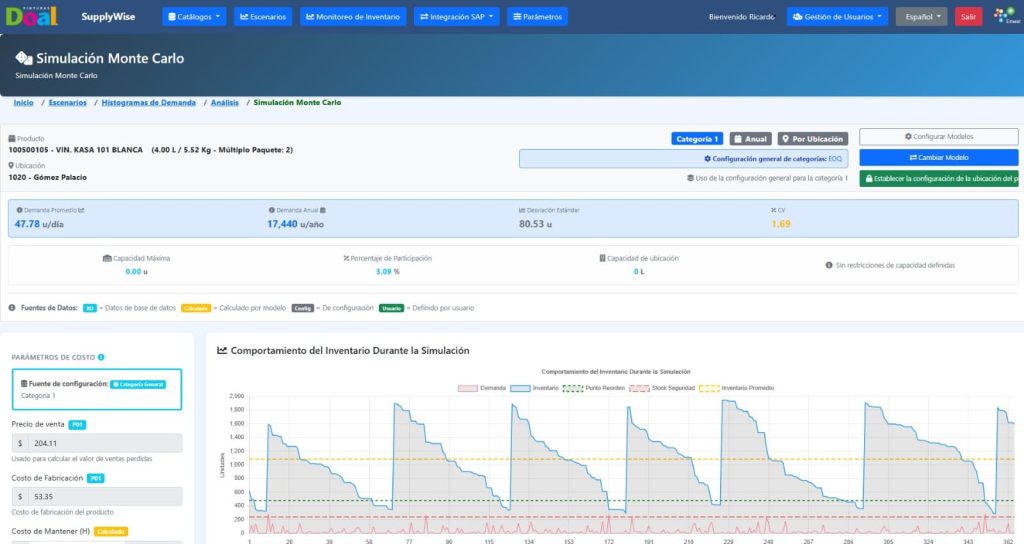Click the Eriwal logo icon in top corner
The height and width of the screenshot is (544, 1024).
click(x=1004, y=17)
